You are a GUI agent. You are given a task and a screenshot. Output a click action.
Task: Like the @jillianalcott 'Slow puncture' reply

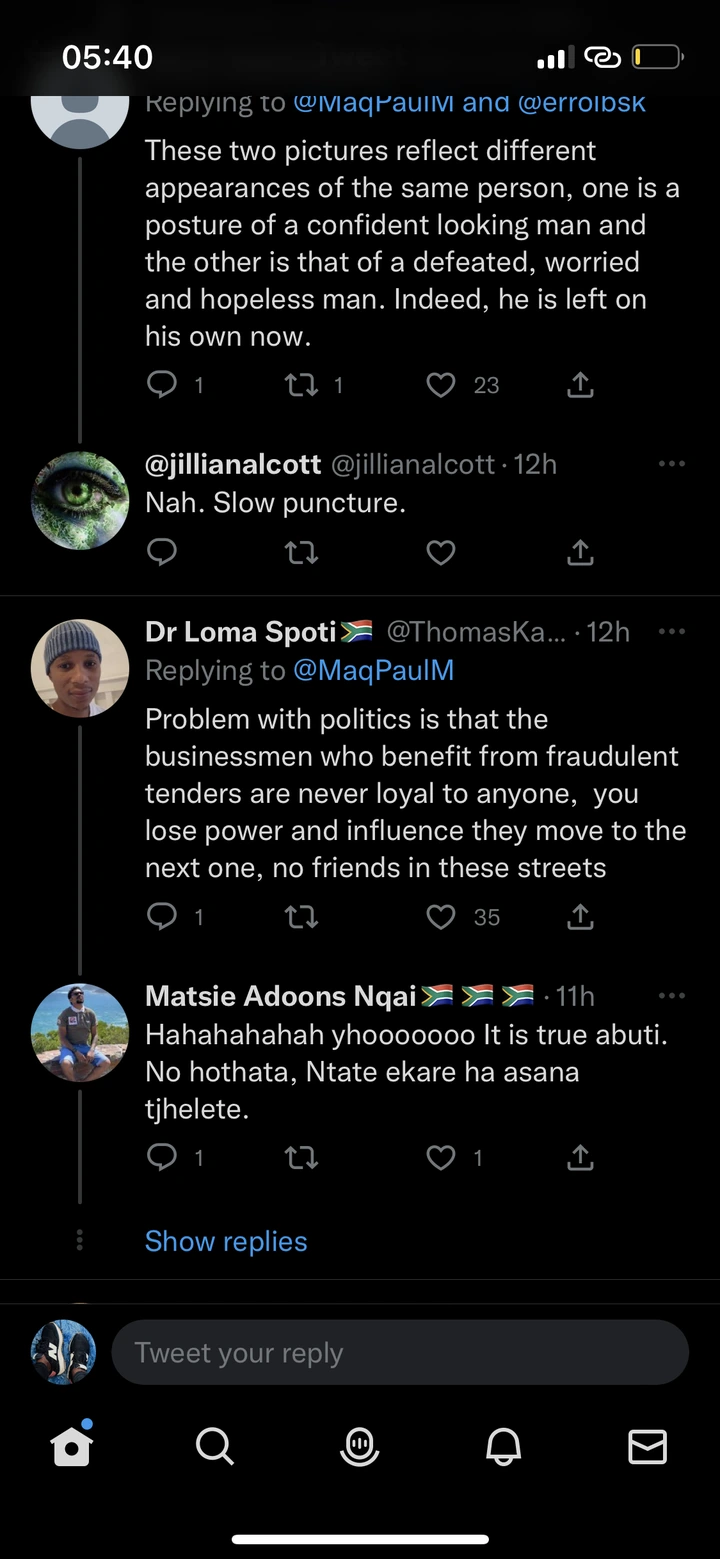tap(441, 552)
